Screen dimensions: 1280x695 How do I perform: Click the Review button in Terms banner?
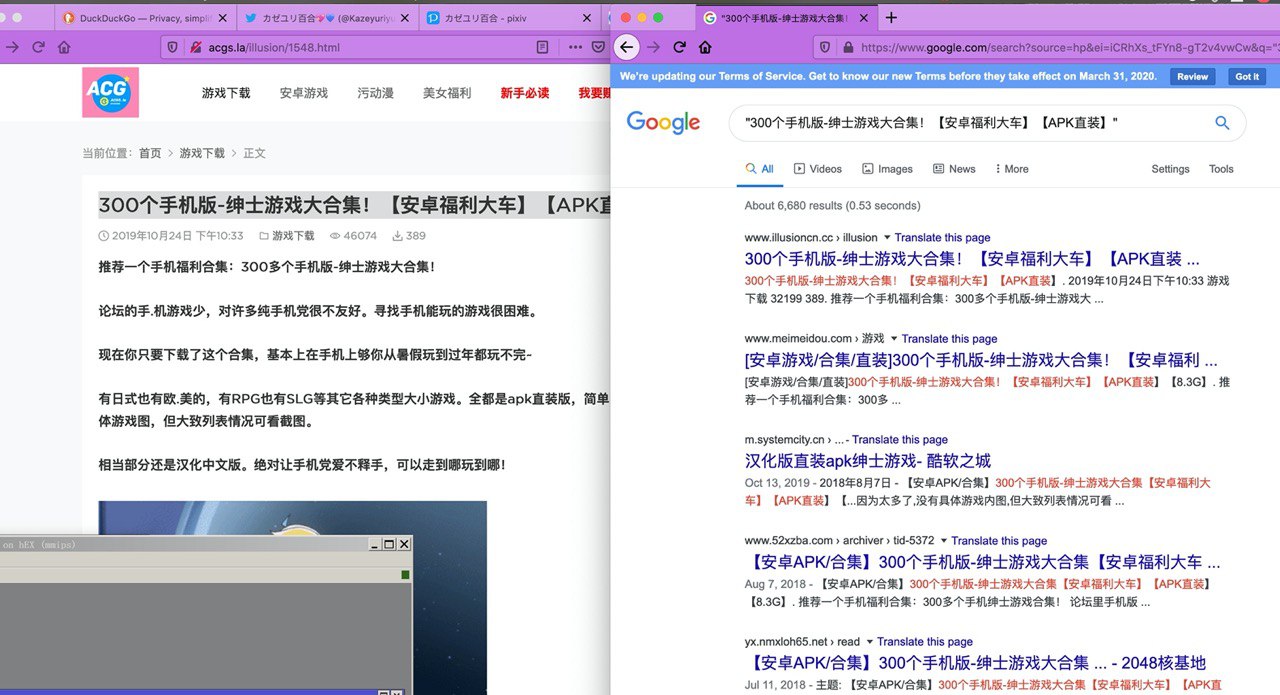pos(1192,76)
